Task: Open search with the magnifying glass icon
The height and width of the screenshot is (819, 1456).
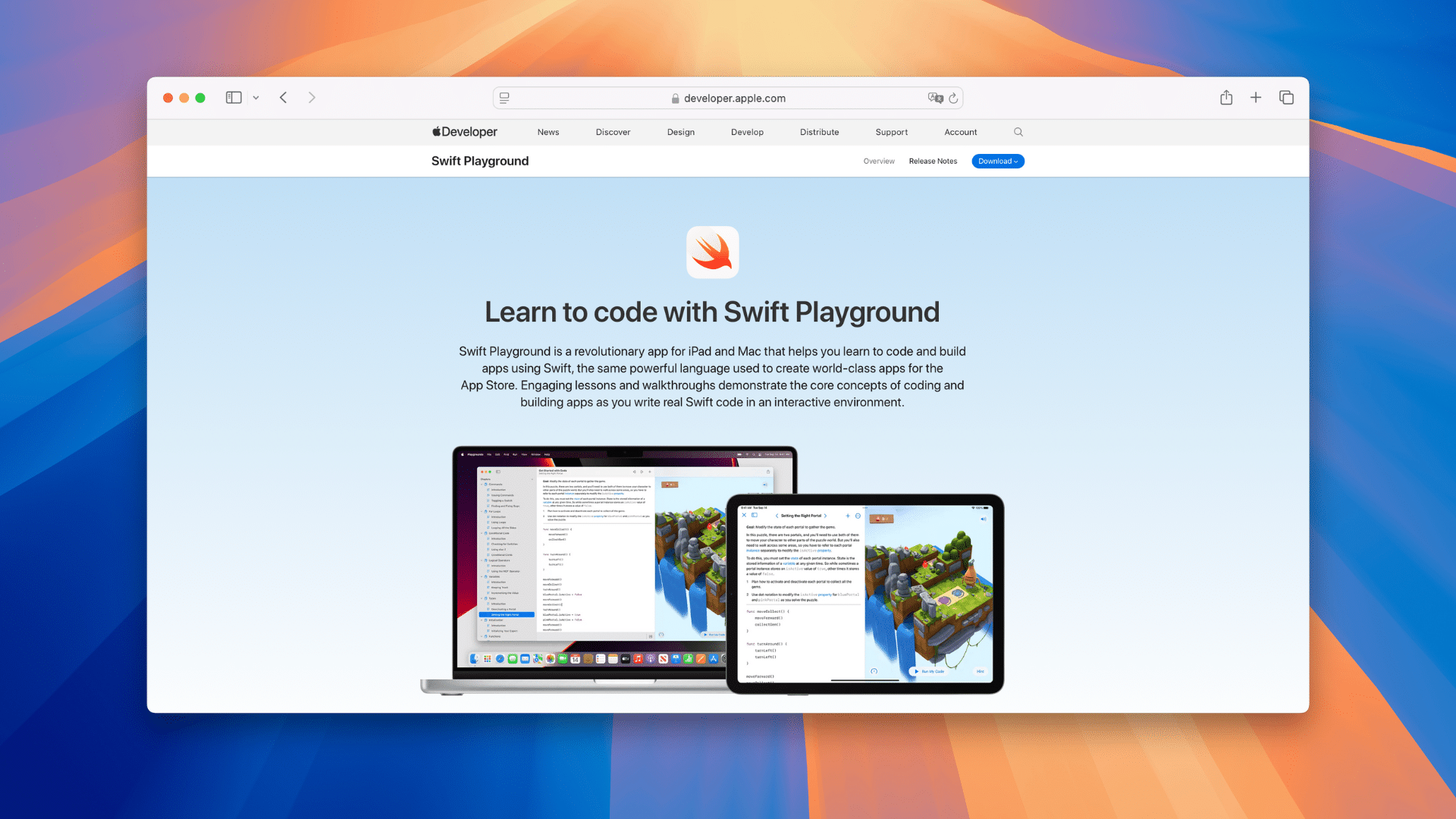Action: (1018, 132)
